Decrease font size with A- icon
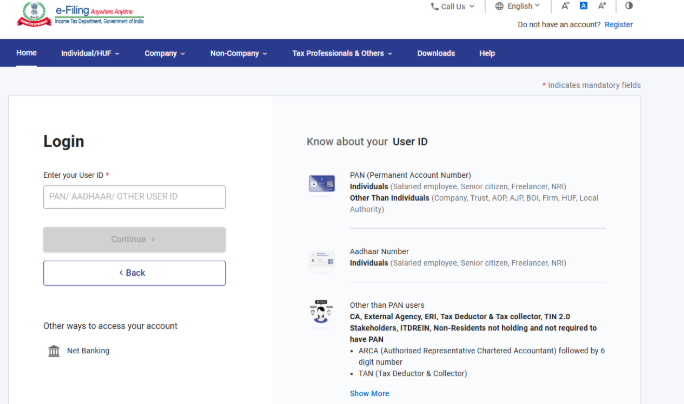The height and width of the screenshot is (404, 684). pyautogui.click(x=565, y=6)
